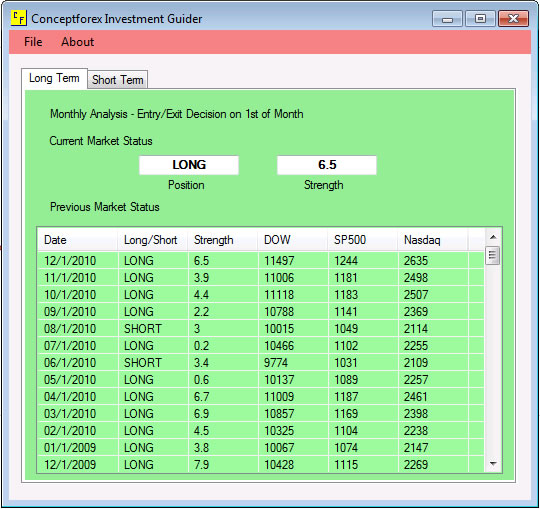Click the LONG position field
Image resolution: width=540 pixels, height=509 pixels.
[189, 165]
